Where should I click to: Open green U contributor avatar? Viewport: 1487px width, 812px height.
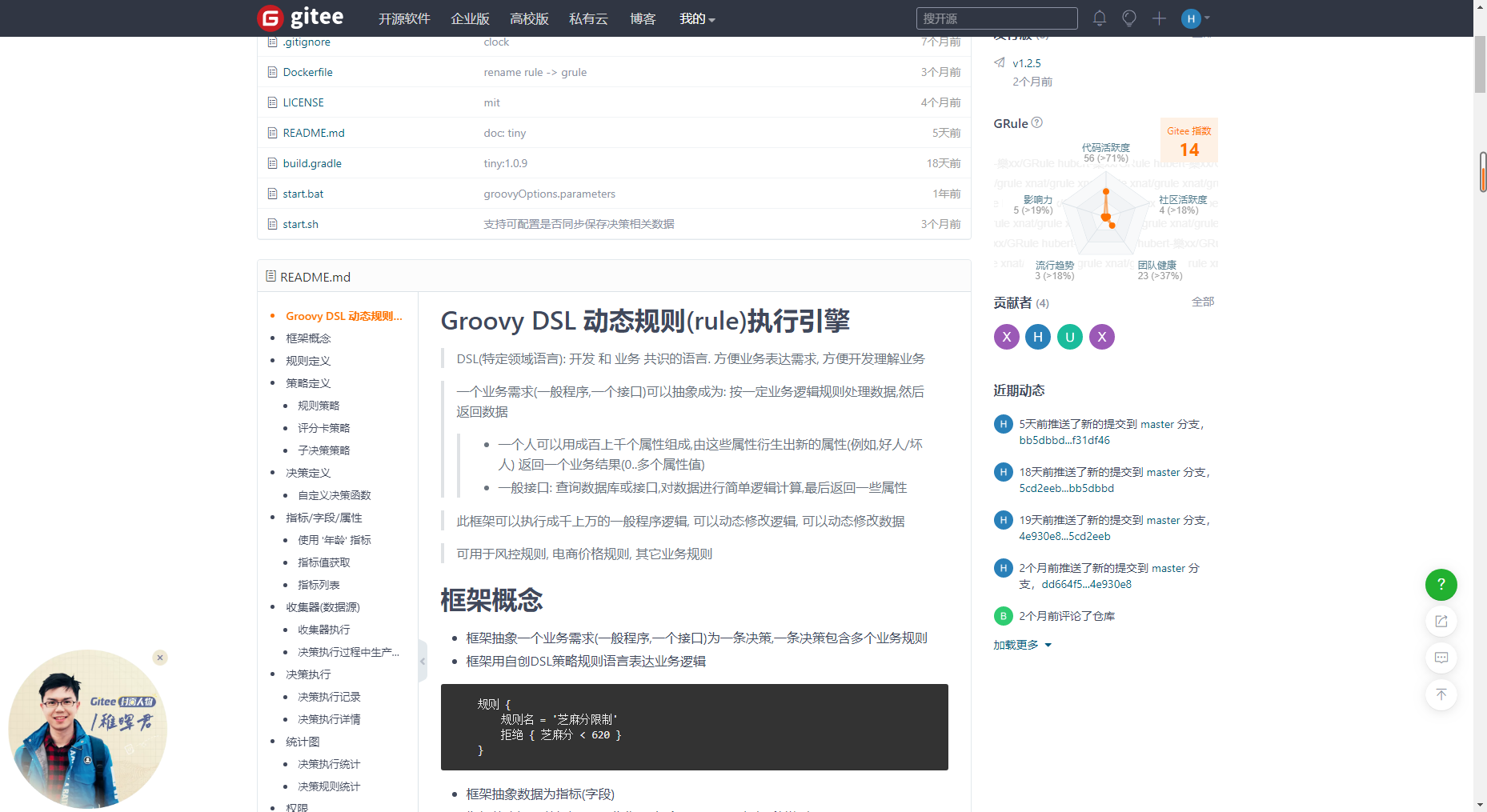pyautogui.click(x=1070, y=337)
